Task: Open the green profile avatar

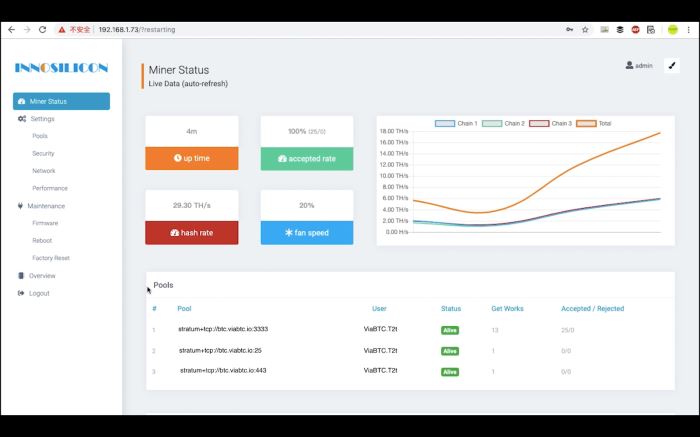Action: [672, 29]
